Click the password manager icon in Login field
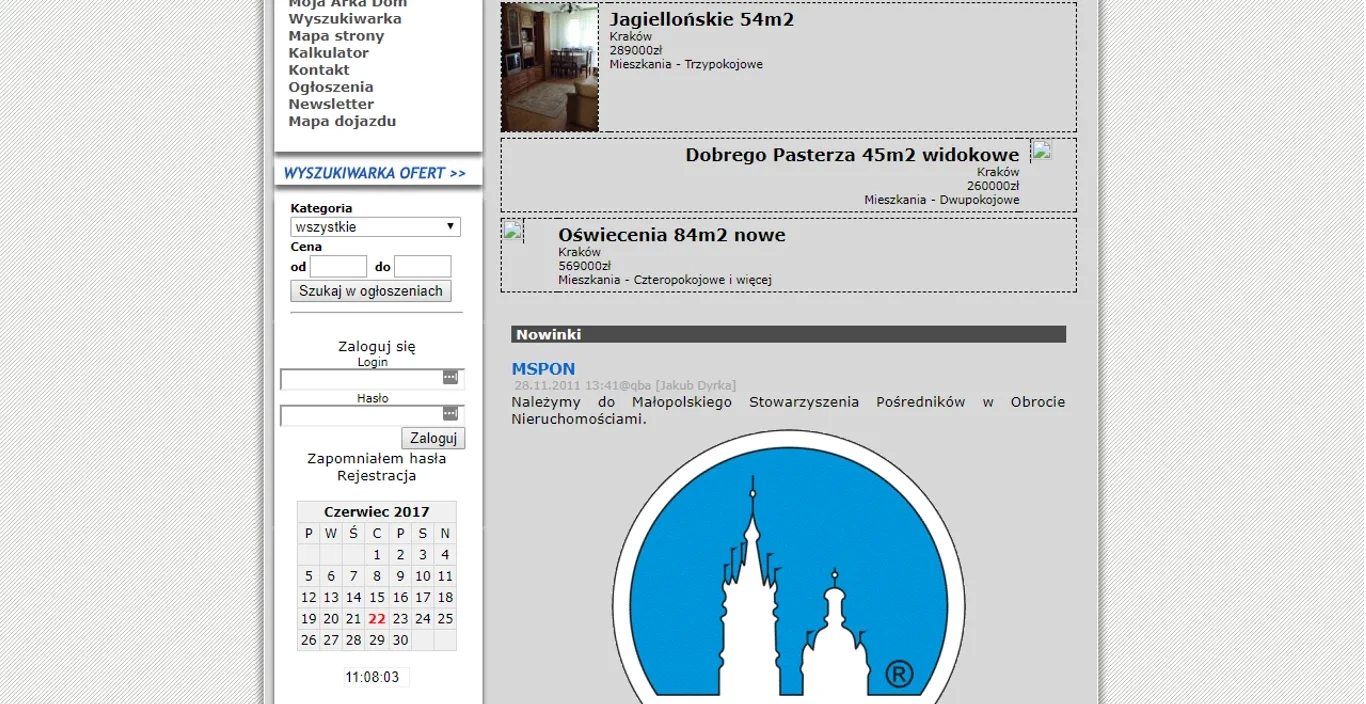This screenshot has height=704, width=1366. coord(450,378)
